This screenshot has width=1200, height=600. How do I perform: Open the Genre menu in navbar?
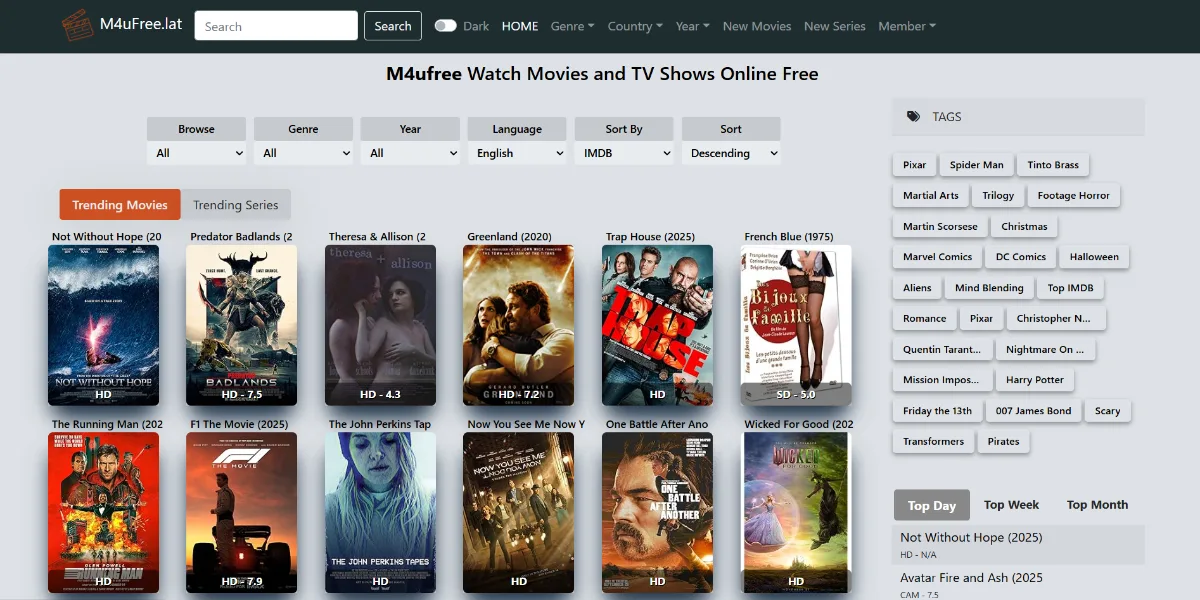572,26
